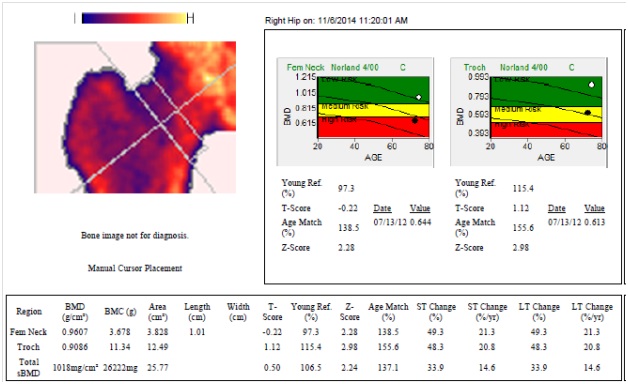Click the Date header under Fem Neck

click(382, 208)
